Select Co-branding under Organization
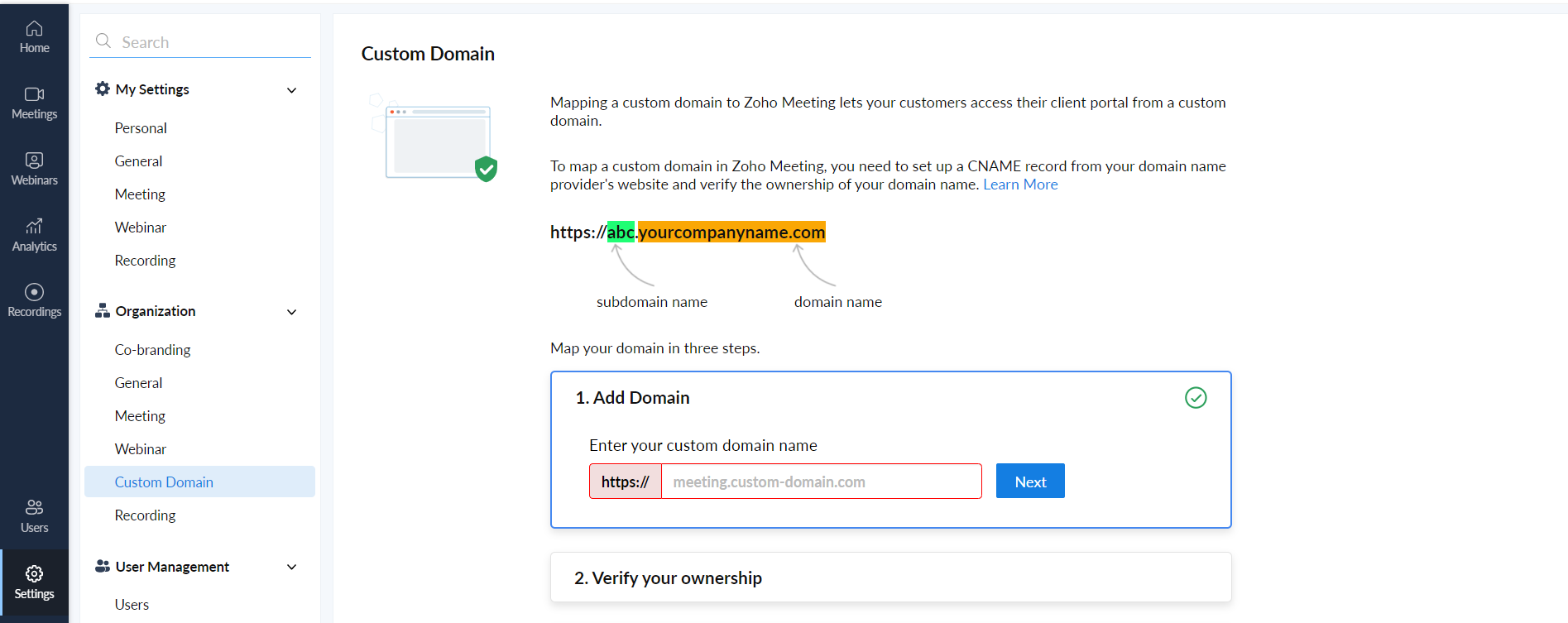 [152, 350]
